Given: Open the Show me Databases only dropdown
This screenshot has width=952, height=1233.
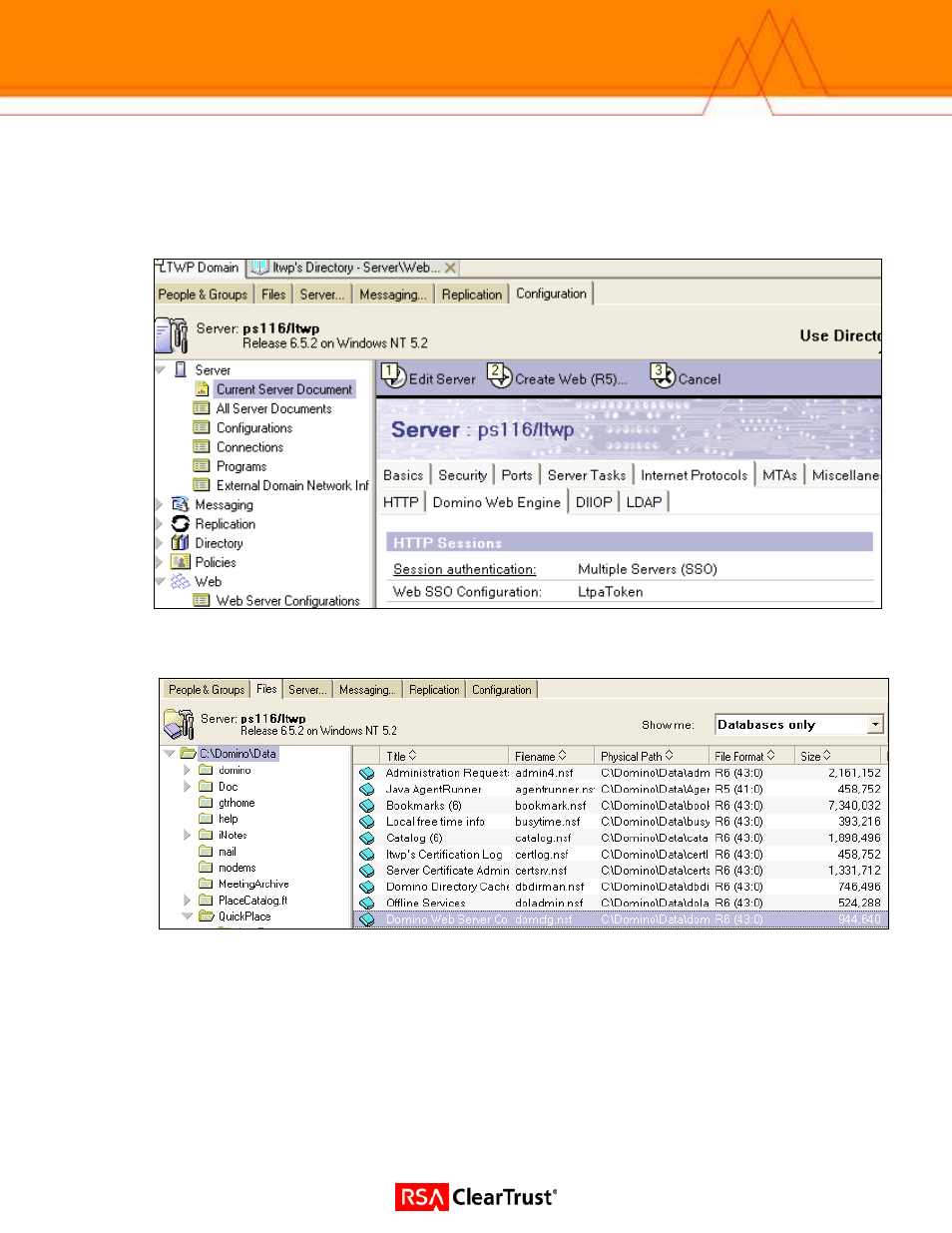Looking at the screenshot, I should point(875,725).
